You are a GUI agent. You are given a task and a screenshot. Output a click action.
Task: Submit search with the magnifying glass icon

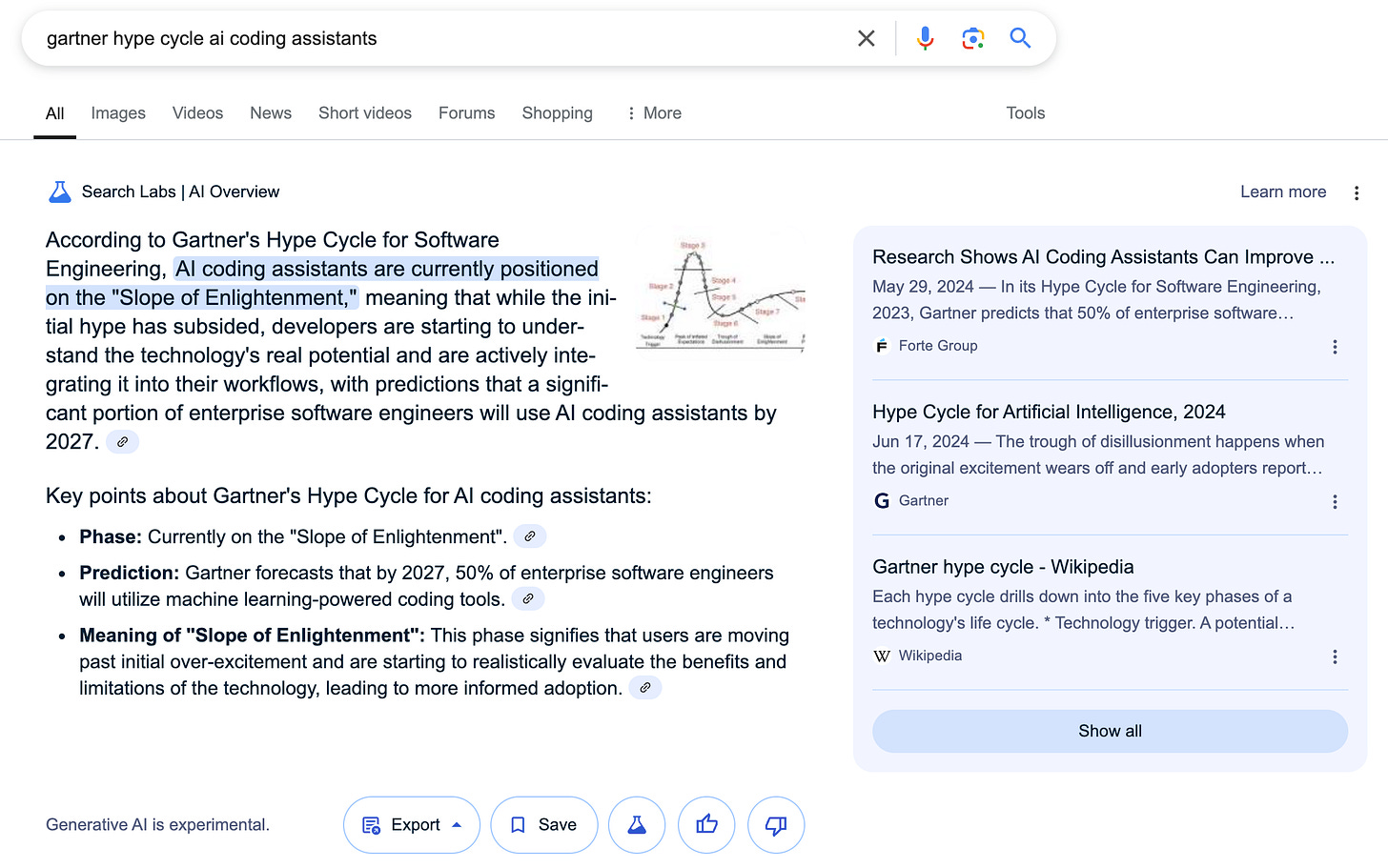[x=1020, y=38]
